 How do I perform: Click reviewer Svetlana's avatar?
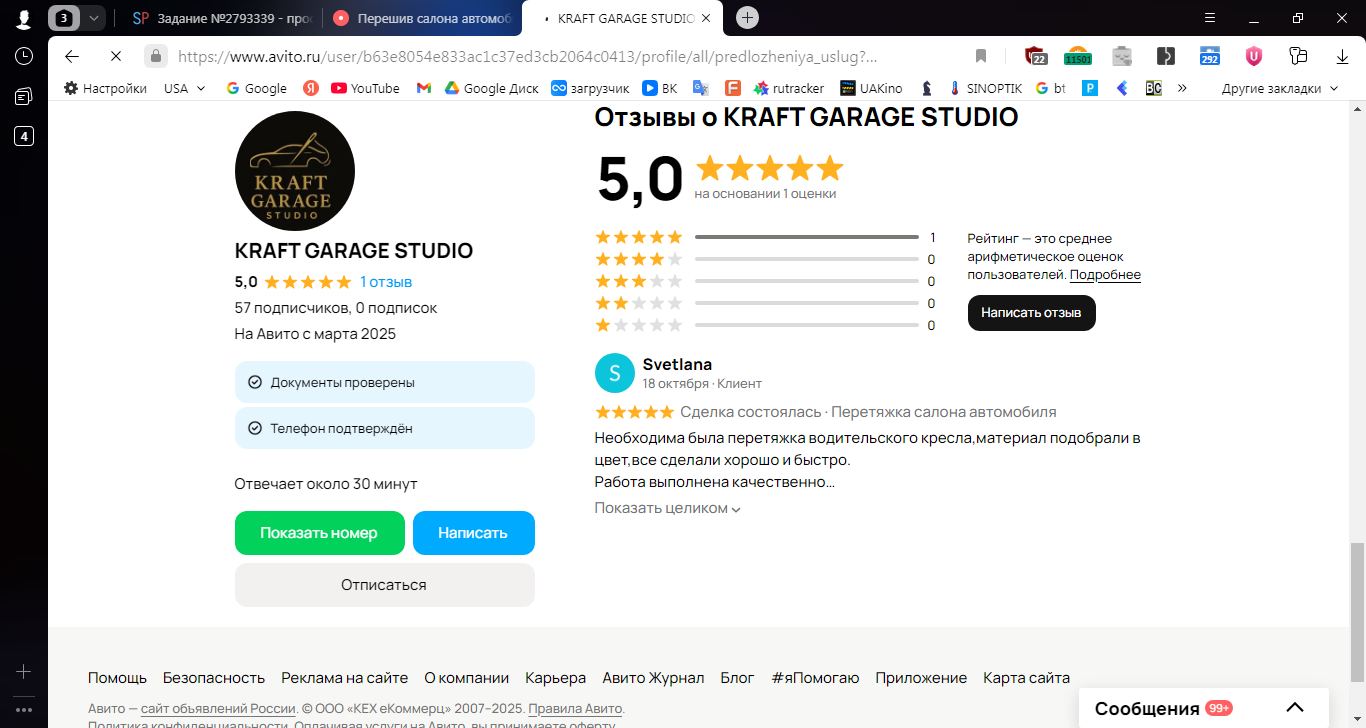(615, 373)
